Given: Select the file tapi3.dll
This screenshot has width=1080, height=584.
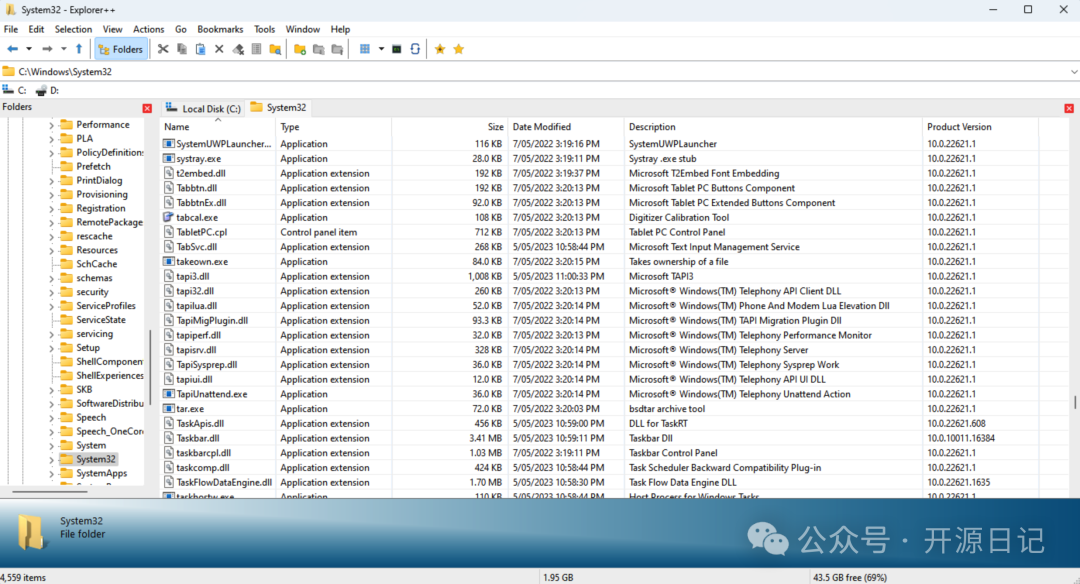Looking at the screenshot, I should (x=192, y=276).
